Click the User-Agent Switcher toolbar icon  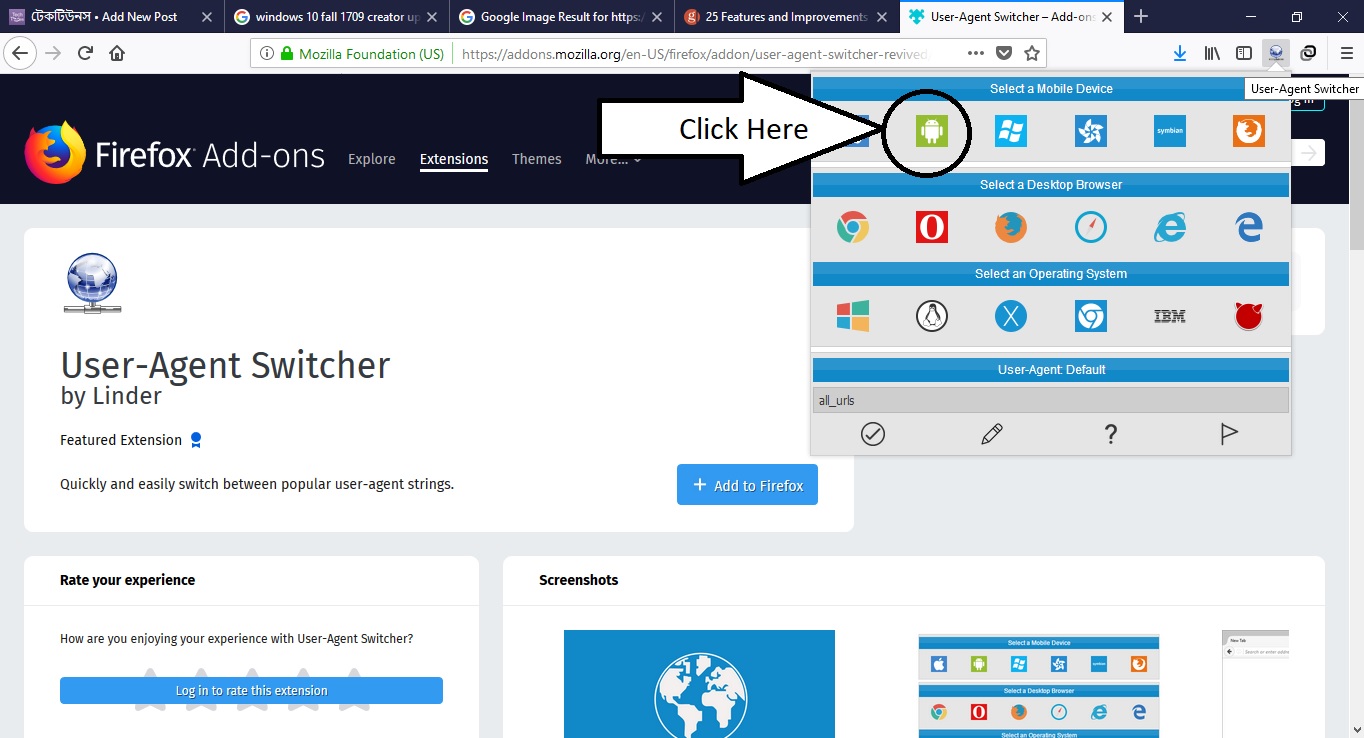tap(1275, 53)
